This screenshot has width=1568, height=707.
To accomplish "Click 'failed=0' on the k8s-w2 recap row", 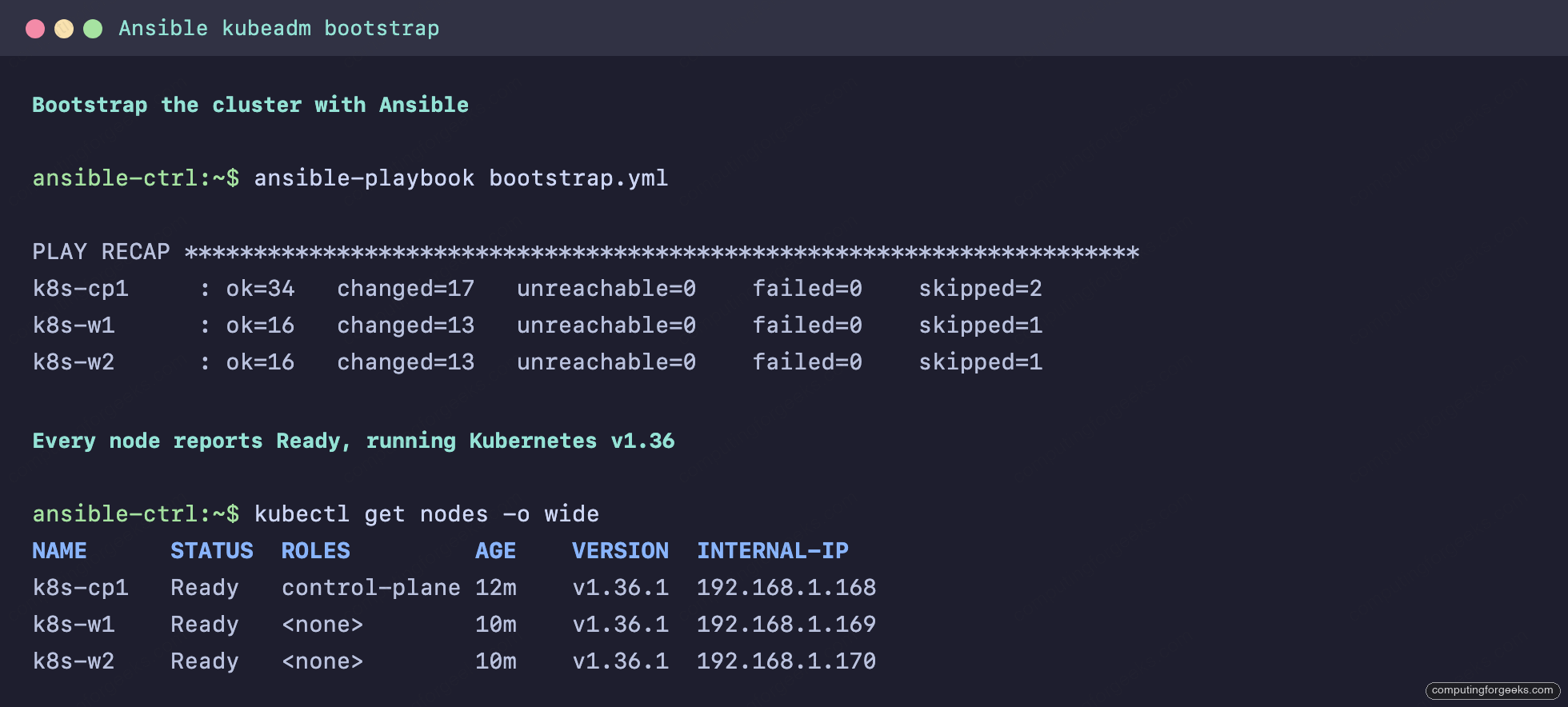I will coord(807,361).
